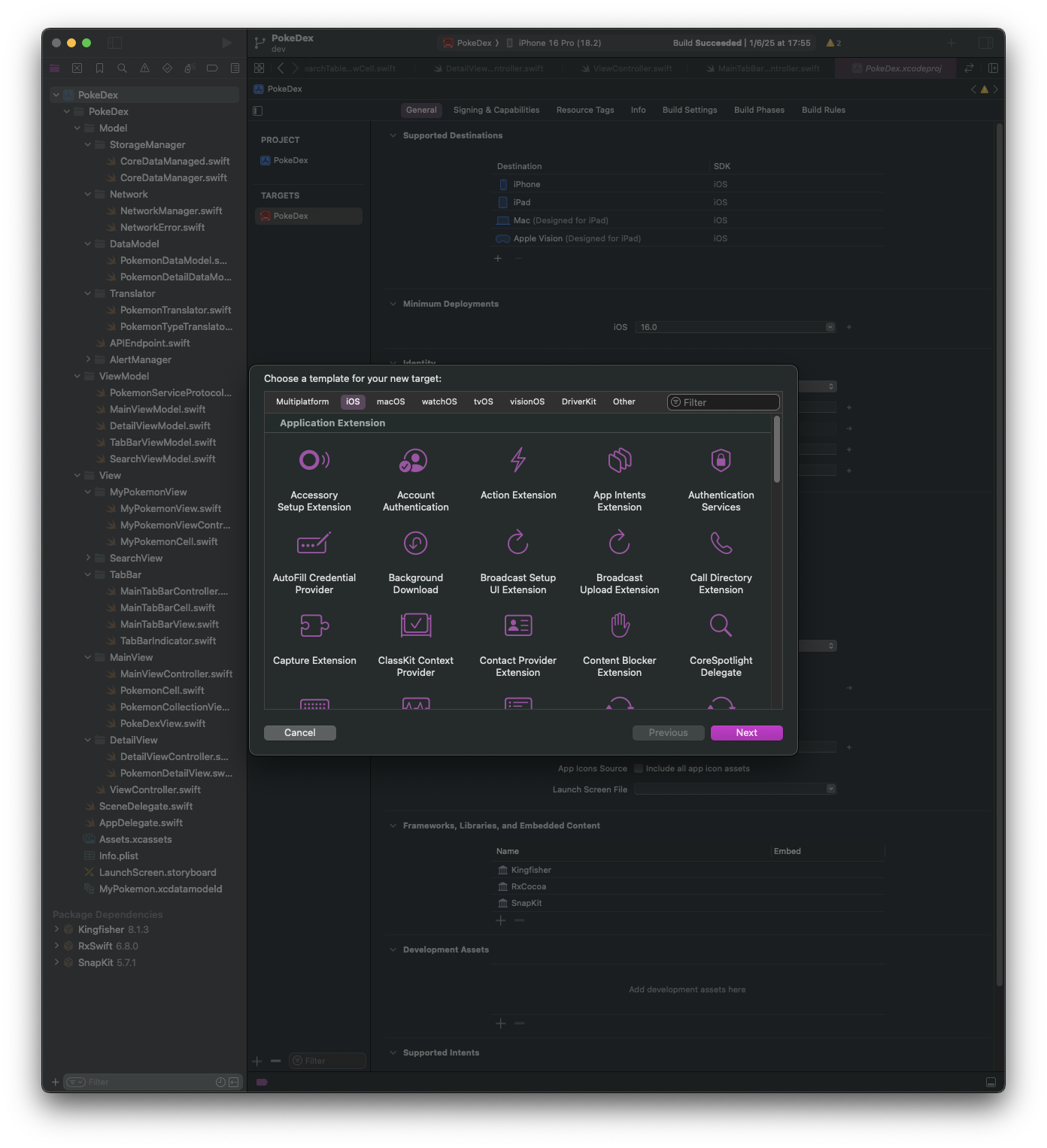1047x1148 pixels.
Task: Select Authentication Services shield icon
Action: 721,460
